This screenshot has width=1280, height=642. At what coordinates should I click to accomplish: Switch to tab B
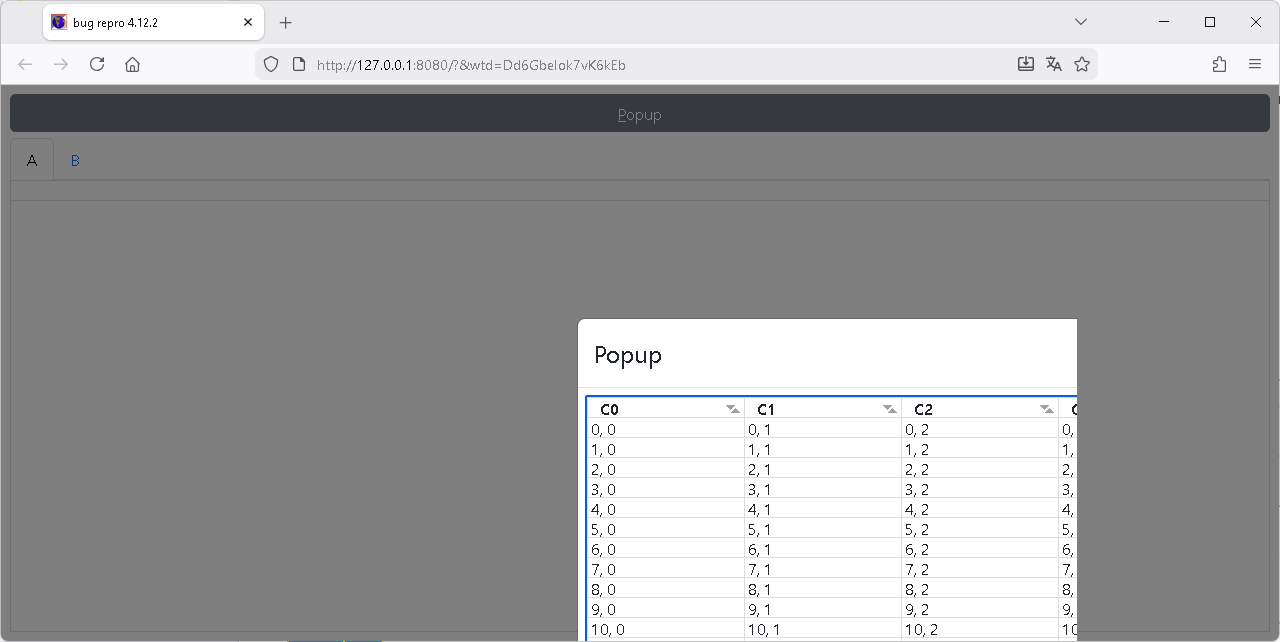(x=75, y=160)
